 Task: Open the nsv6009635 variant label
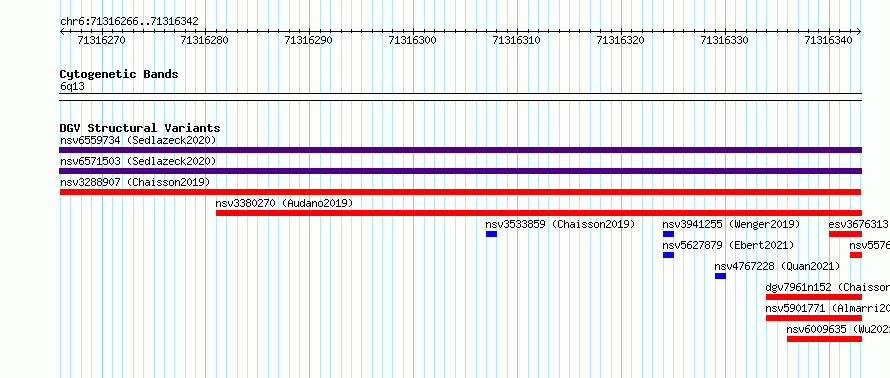[838, 329]
